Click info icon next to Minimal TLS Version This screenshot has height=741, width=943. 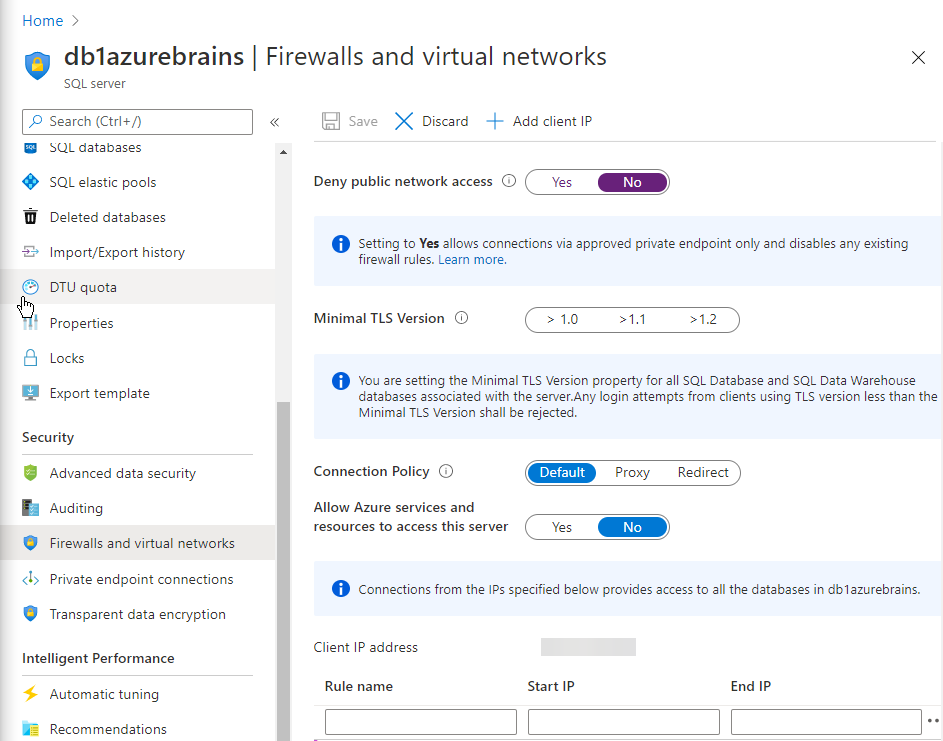coord(461,318)
